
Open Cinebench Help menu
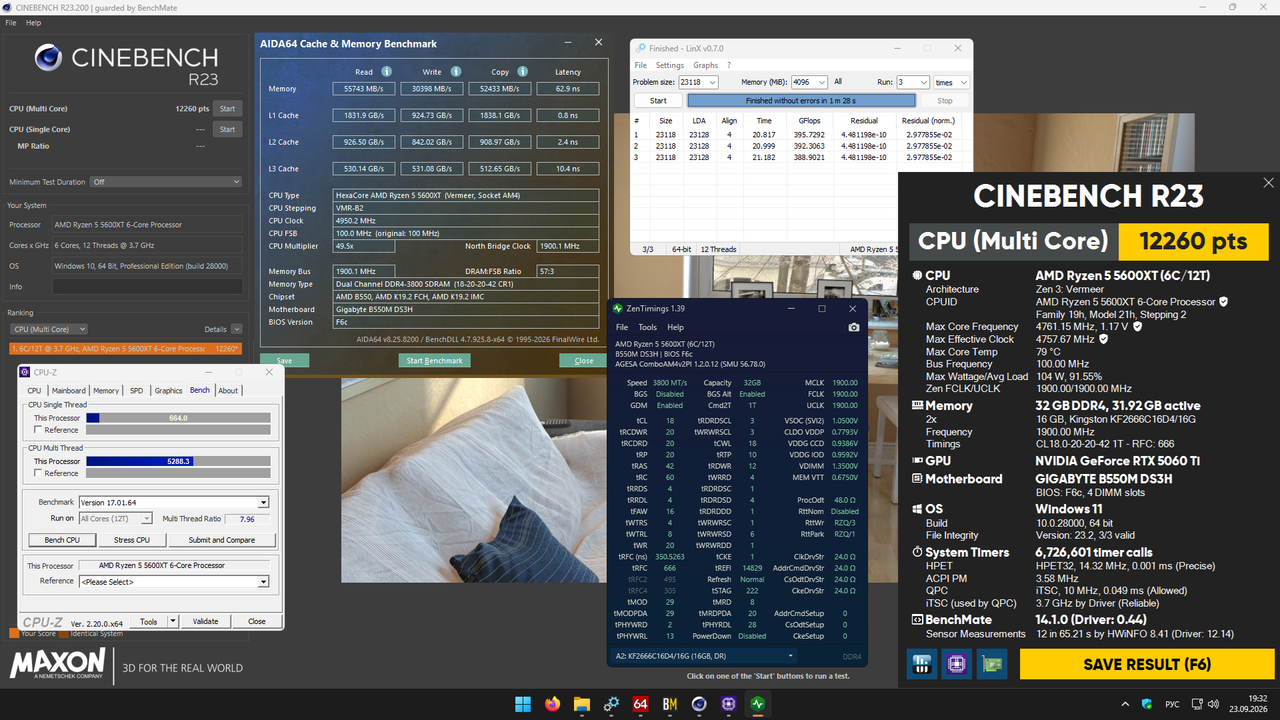click(33, 22)
